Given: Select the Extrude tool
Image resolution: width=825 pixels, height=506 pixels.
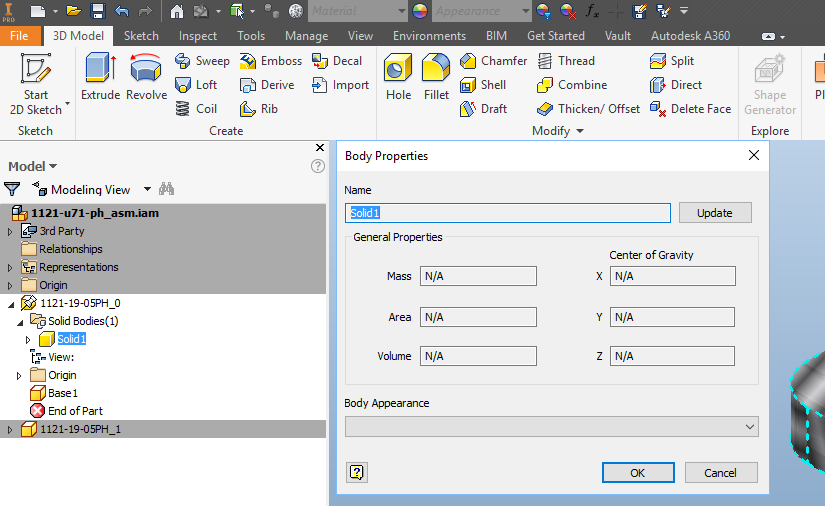Looking at the screenshot, I should point(100,77).
